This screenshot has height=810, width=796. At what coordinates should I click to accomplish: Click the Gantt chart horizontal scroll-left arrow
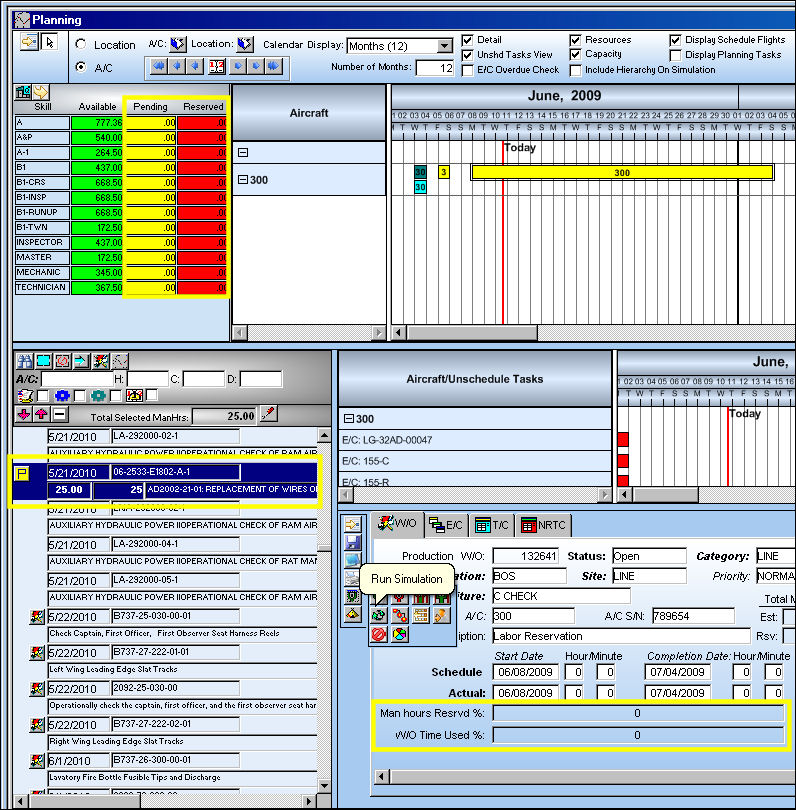click(398, 332)
